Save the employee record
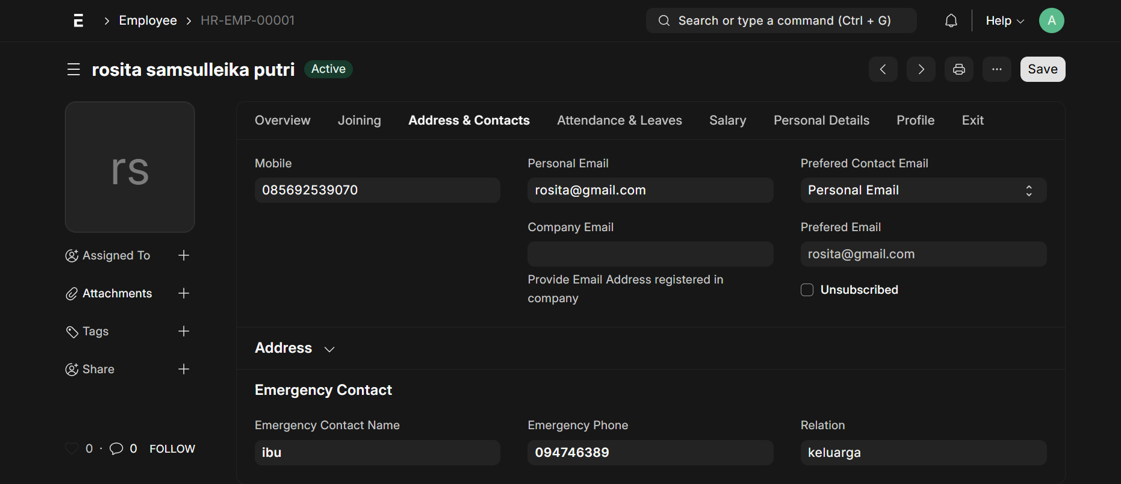This screenshot has width=1121, height=484. pyautogui.click(x=1042, y=69)
